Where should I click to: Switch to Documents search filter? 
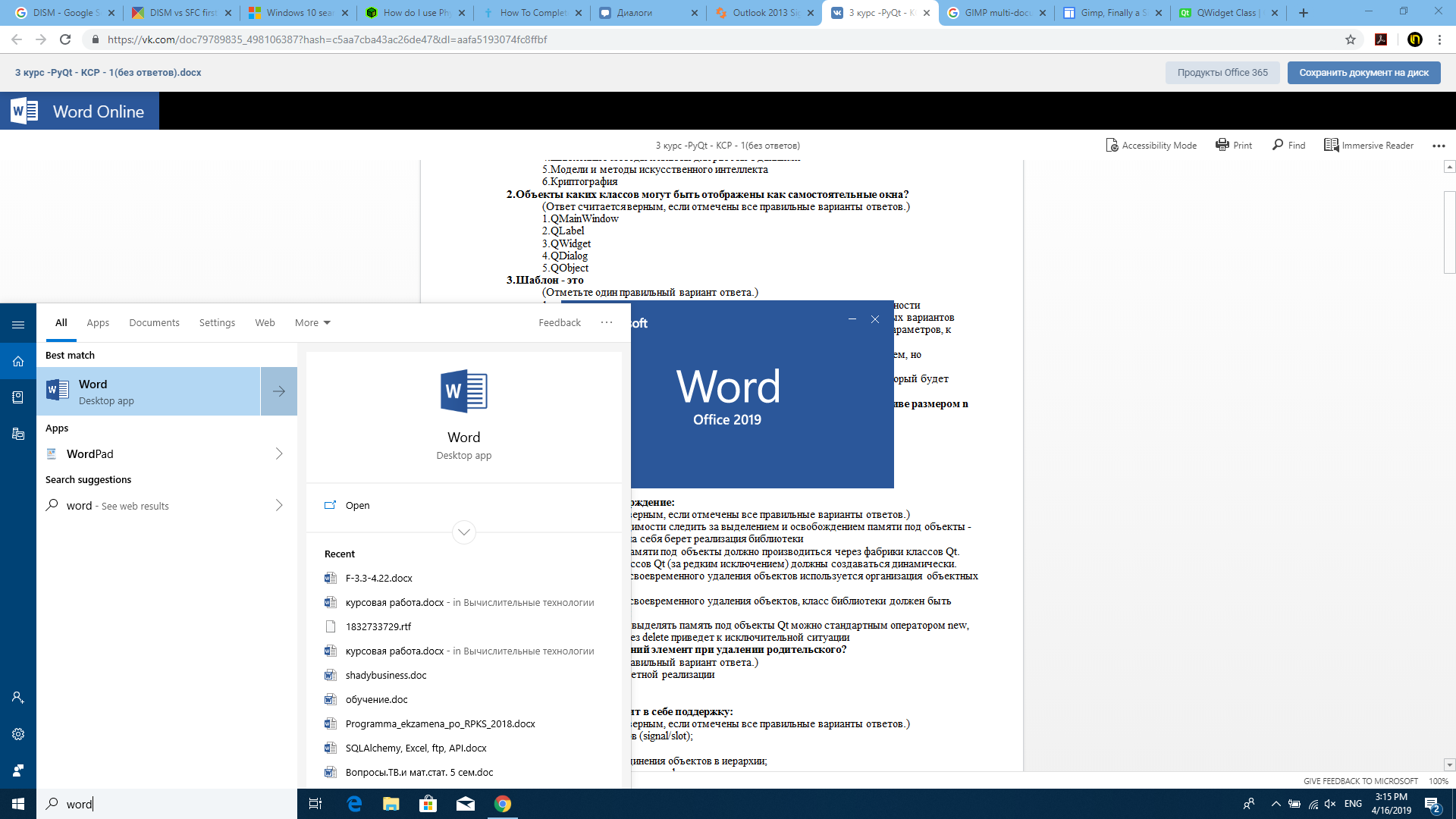(154, 322)
